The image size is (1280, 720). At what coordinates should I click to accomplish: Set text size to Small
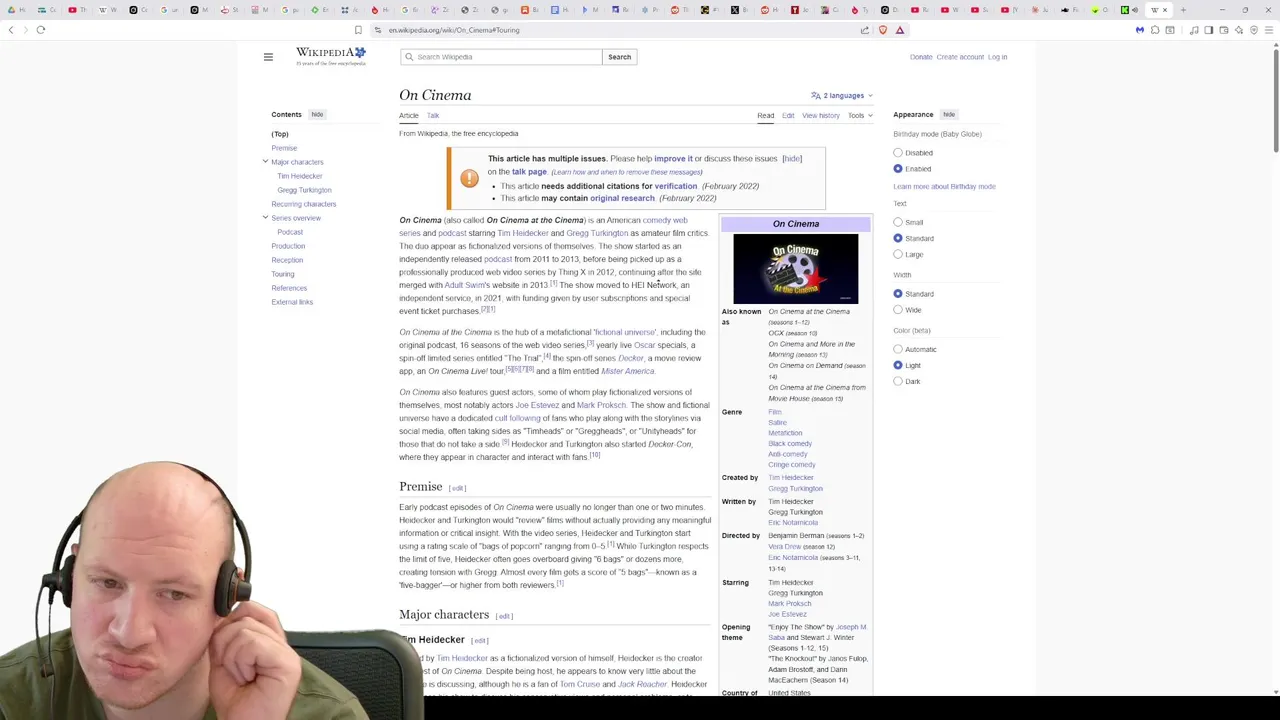898,222
